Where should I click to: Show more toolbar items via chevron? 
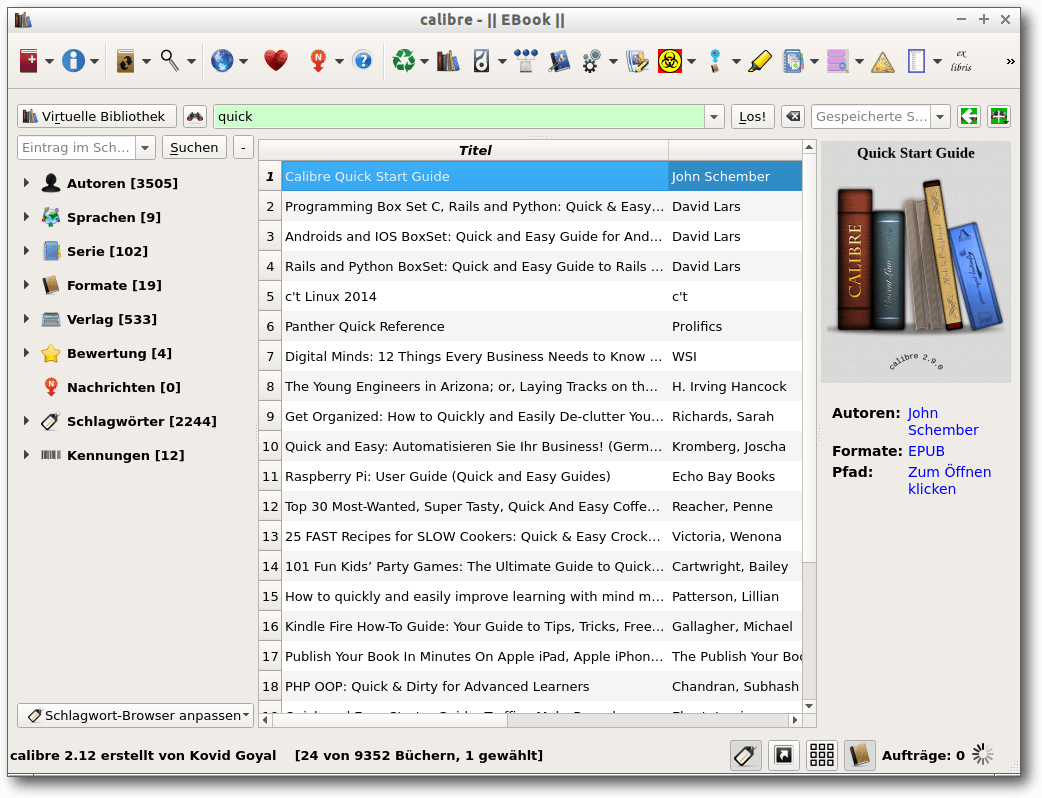(x=1011, y=61)
